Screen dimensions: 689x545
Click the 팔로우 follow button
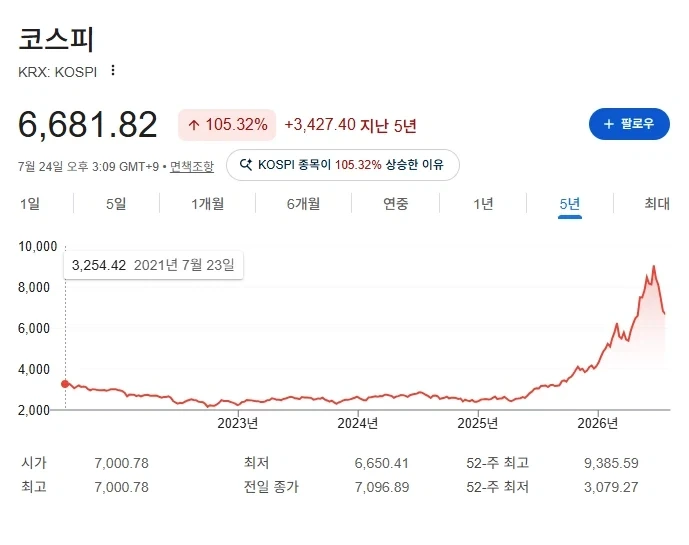(629, 124)
